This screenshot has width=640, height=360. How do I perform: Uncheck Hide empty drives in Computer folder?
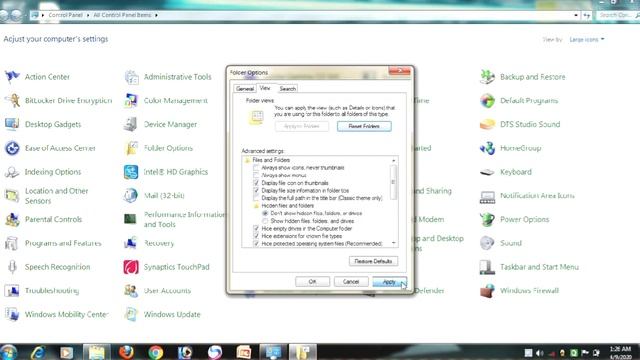click(256, 229)
